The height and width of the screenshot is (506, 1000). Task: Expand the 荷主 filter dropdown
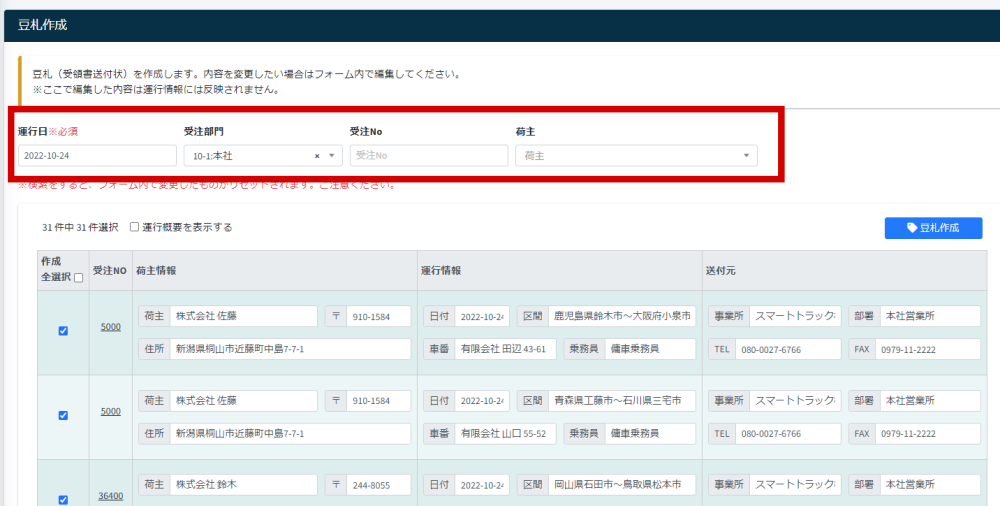745,156
